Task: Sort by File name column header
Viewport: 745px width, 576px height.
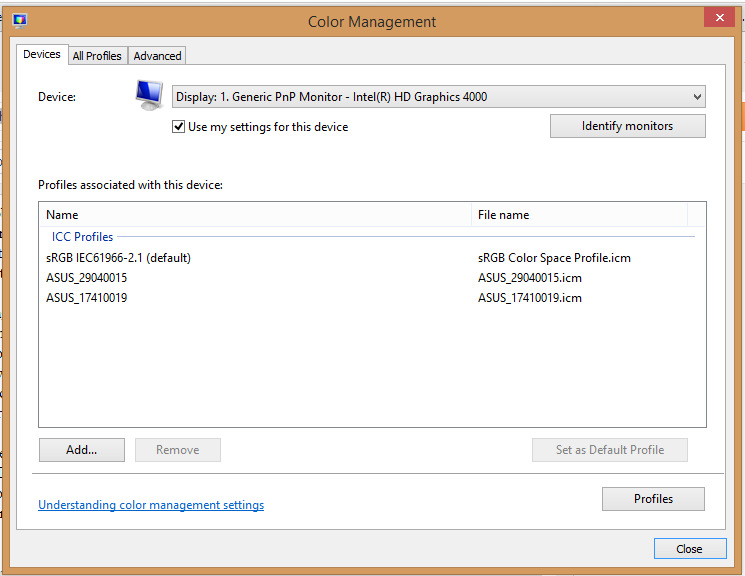Action: 579,215
